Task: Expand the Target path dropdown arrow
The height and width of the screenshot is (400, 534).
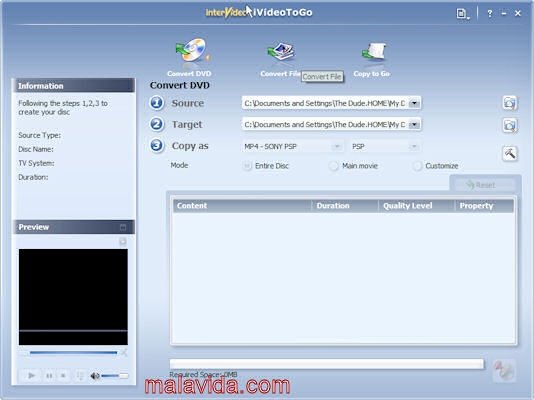Action: tap(414, 125)
